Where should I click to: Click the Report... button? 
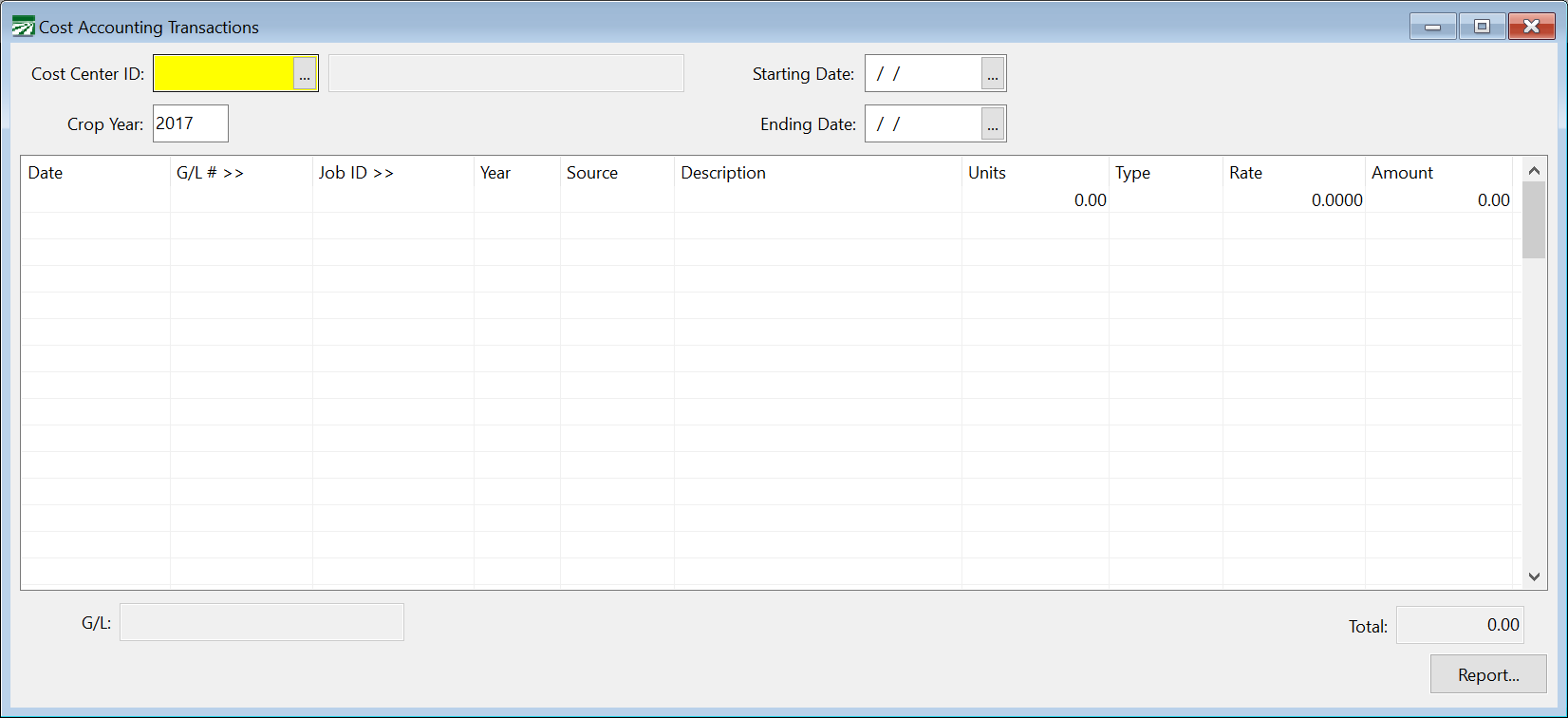(x=1488, y=674)
